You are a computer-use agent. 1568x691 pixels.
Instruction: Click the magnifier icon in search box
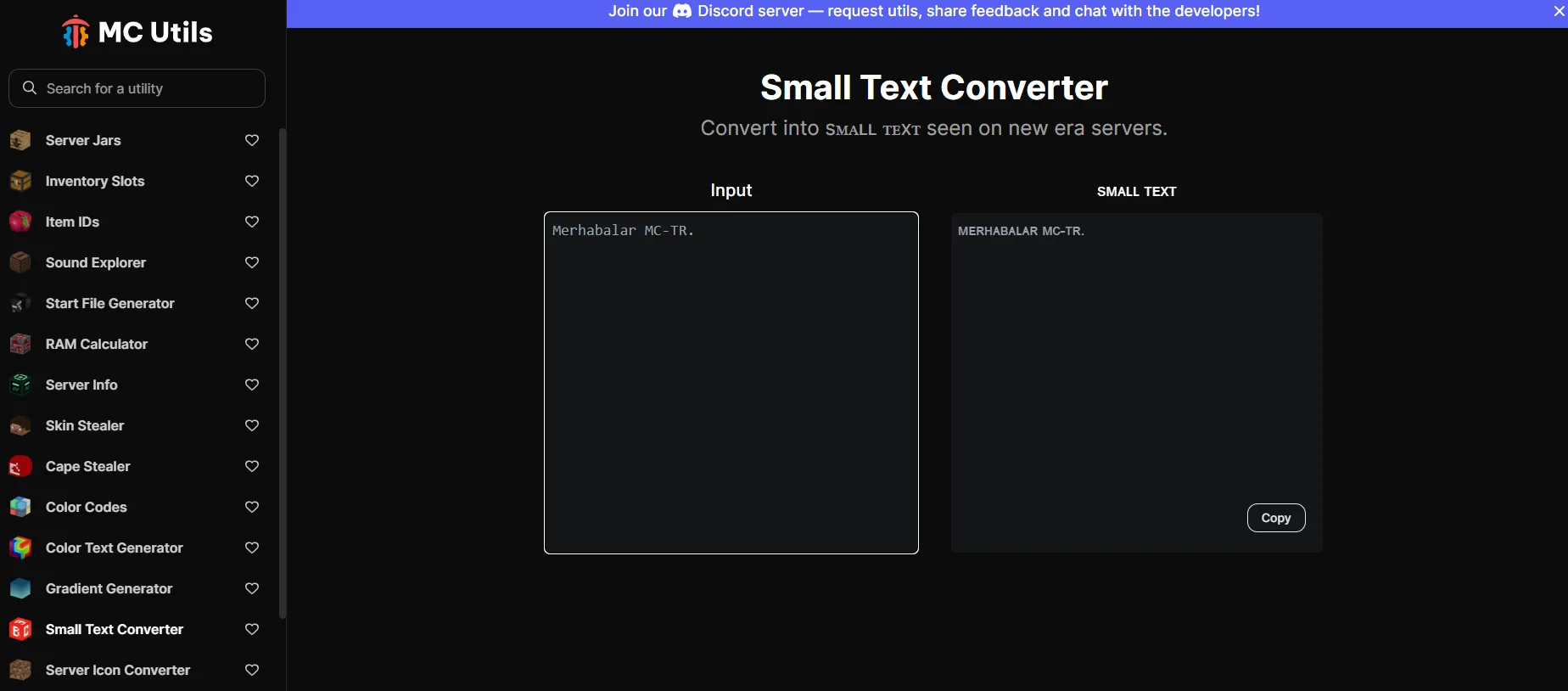(30, 88)
